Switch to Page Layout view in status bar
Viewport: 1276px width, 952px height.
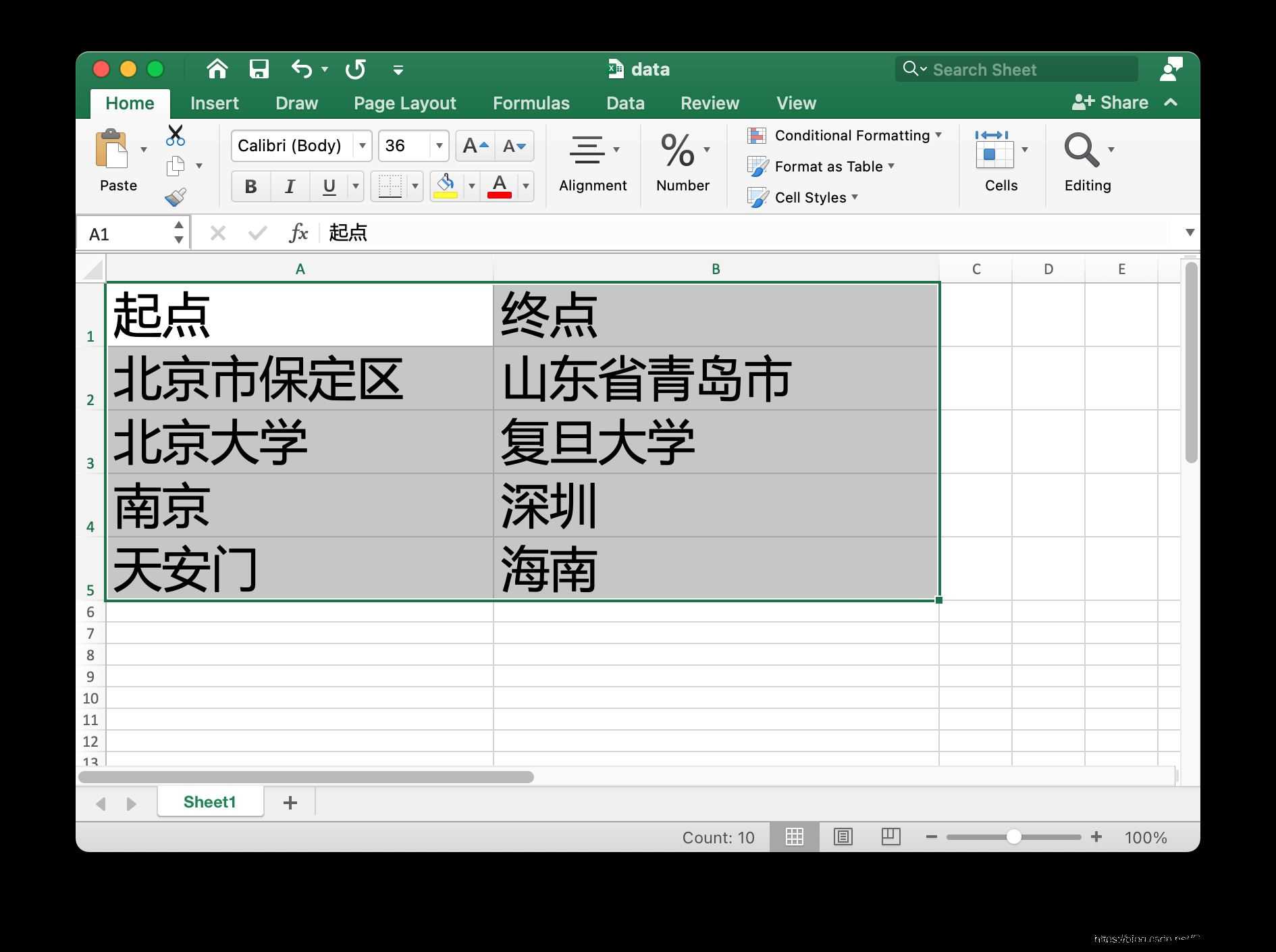coord(890,837)
